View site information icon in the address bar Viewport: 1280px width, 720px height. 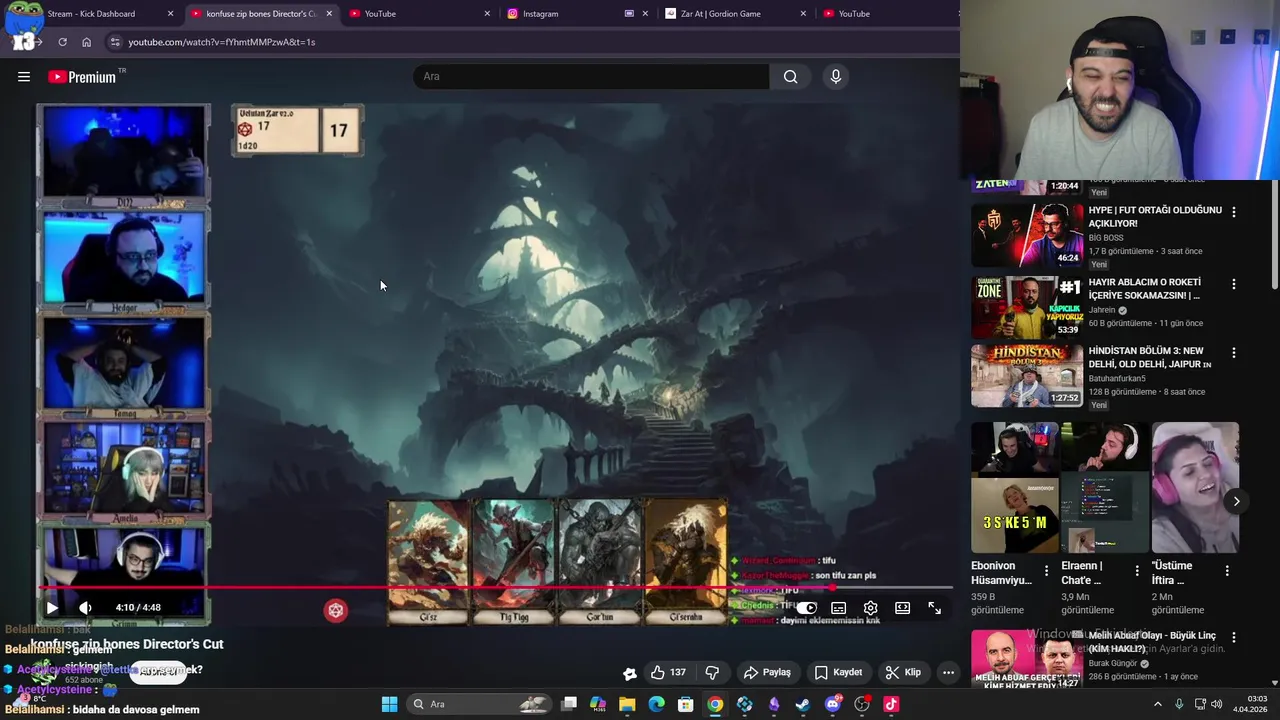pyautogui.click(x=115, y=42)
